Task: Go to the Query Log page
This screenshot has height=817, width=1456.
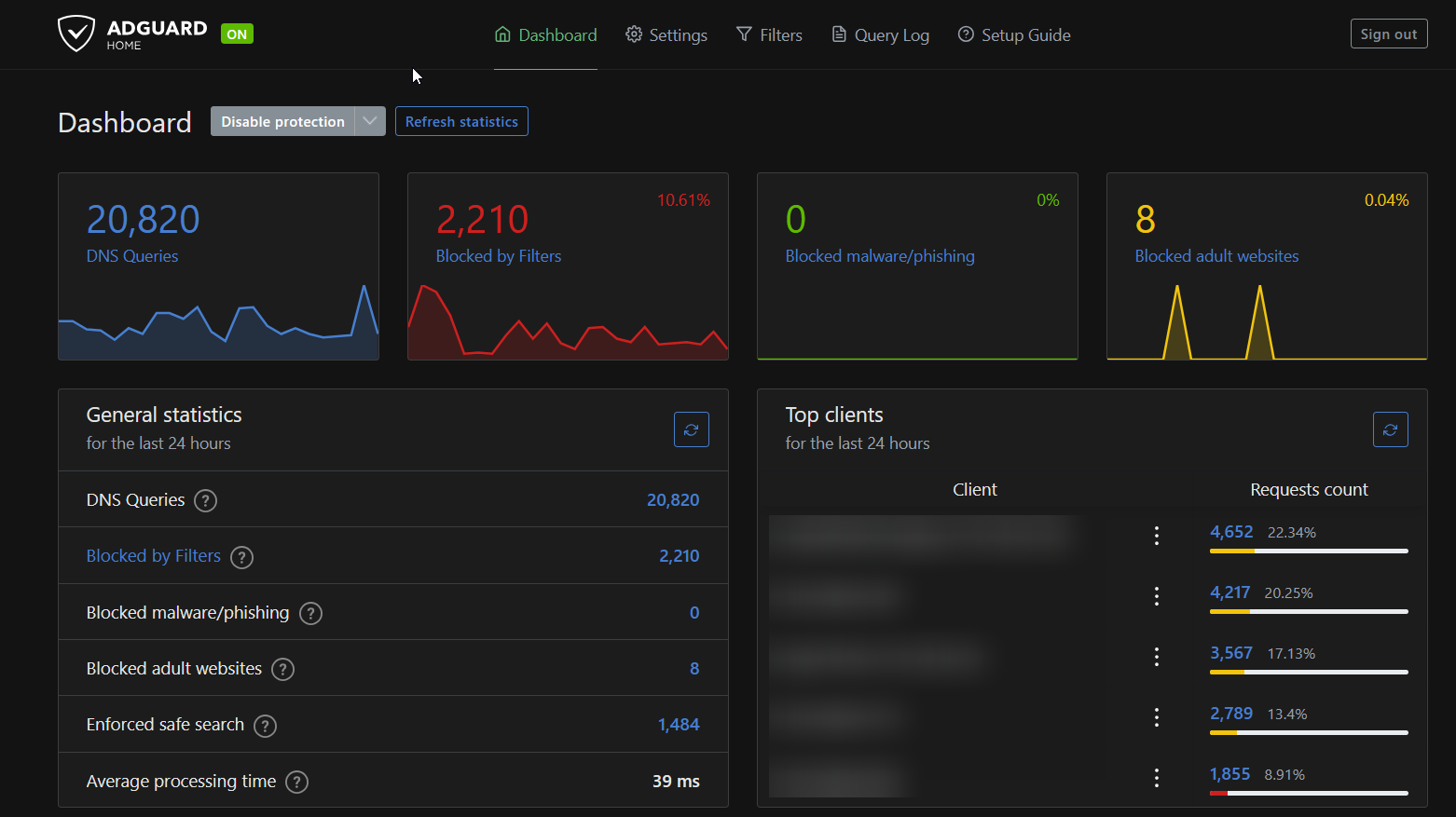Action: point(880,35)
